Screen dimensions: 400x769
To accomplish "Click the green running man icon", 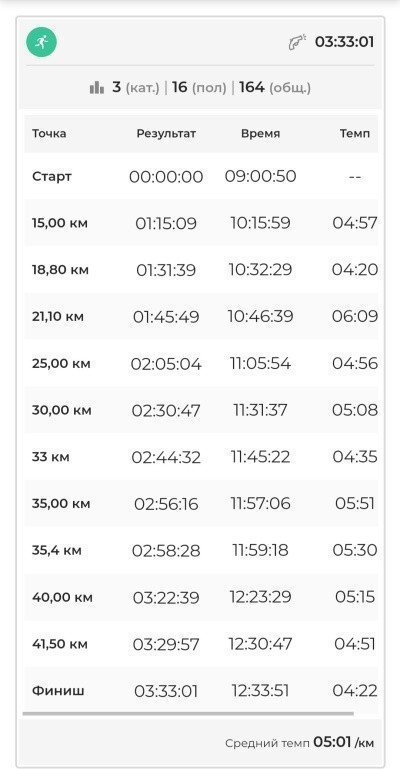I will coord(42,42).
